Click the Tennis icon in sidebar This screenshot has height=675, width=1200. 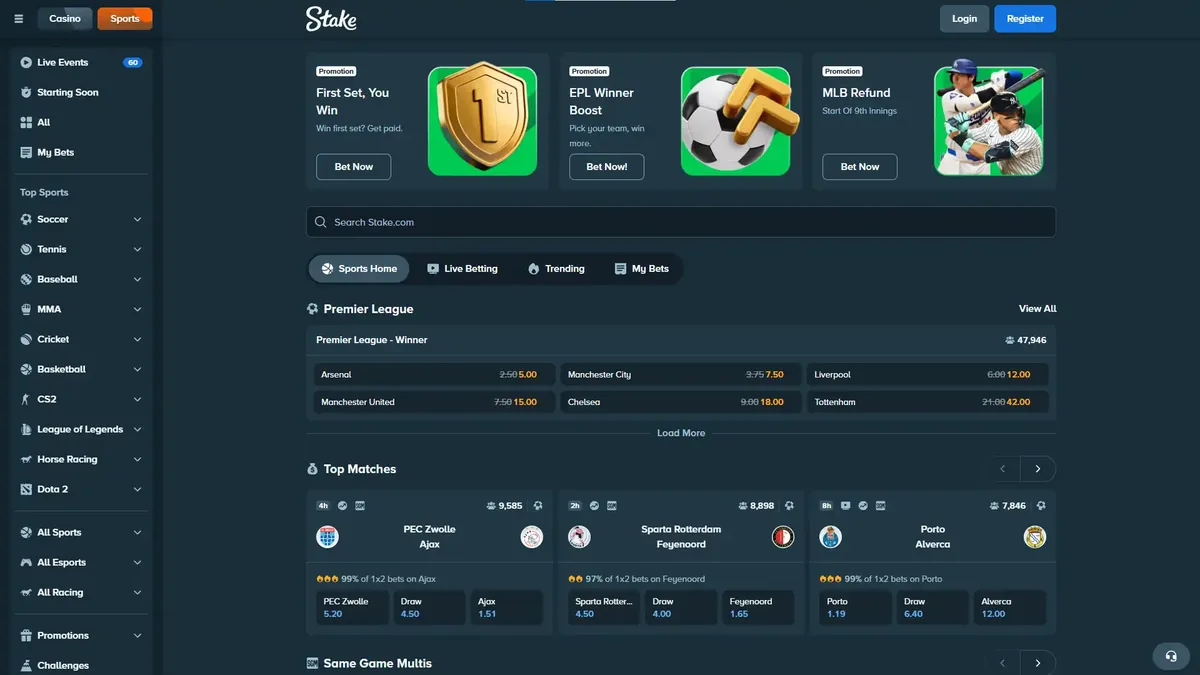pos(27,249)
